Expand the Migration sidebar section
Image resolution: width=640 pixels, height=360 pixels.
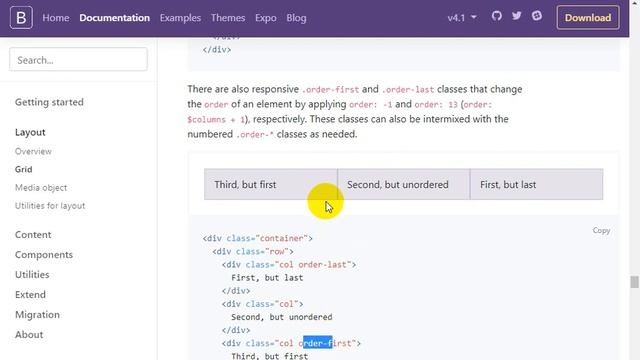coord(38,315)
